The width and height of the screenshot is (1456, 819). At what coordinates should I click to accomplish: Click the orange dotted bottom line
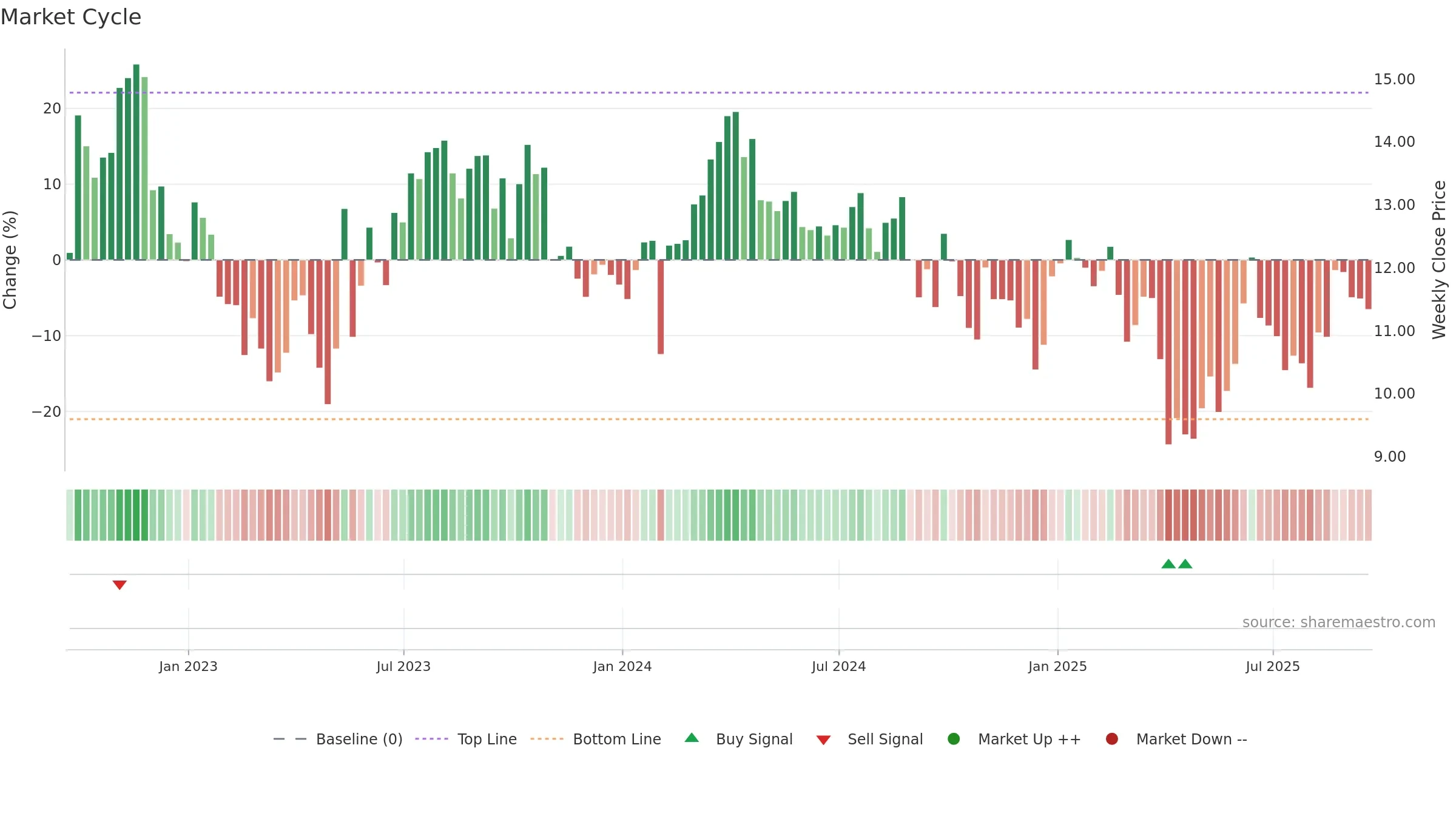coord(719,419)
